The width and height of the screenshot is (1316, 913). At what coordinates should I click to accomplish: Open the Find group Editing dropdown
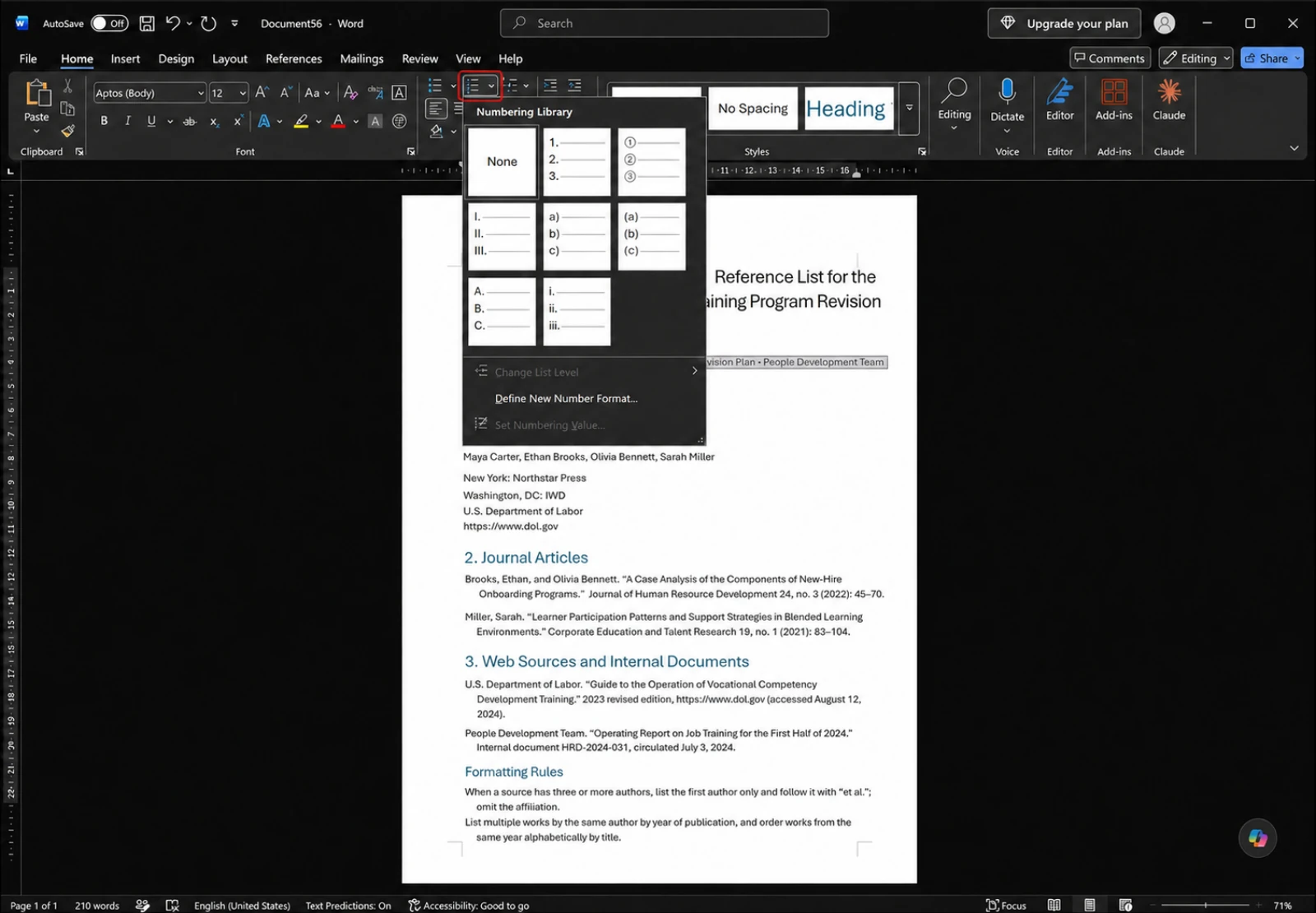[954, 104]
